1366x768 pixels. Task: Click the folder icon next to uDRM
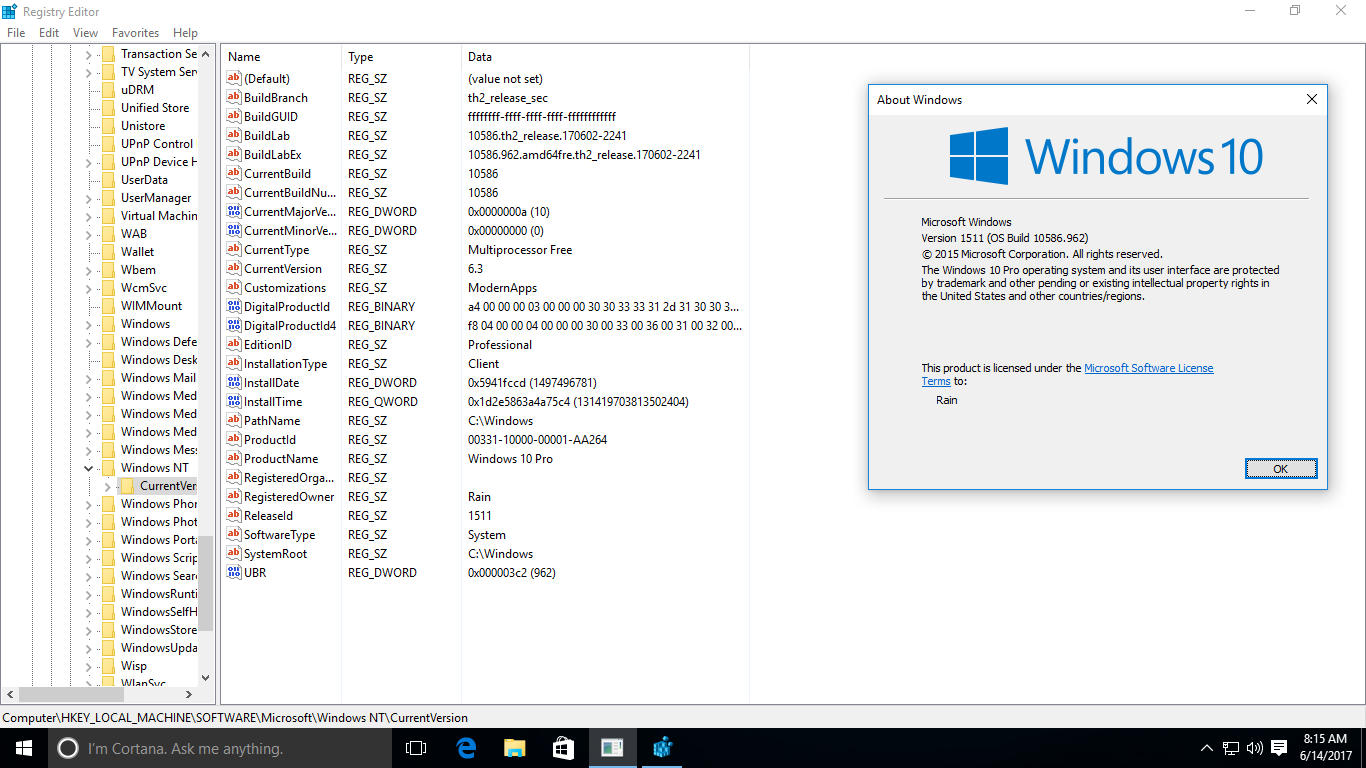pos(108,90)
